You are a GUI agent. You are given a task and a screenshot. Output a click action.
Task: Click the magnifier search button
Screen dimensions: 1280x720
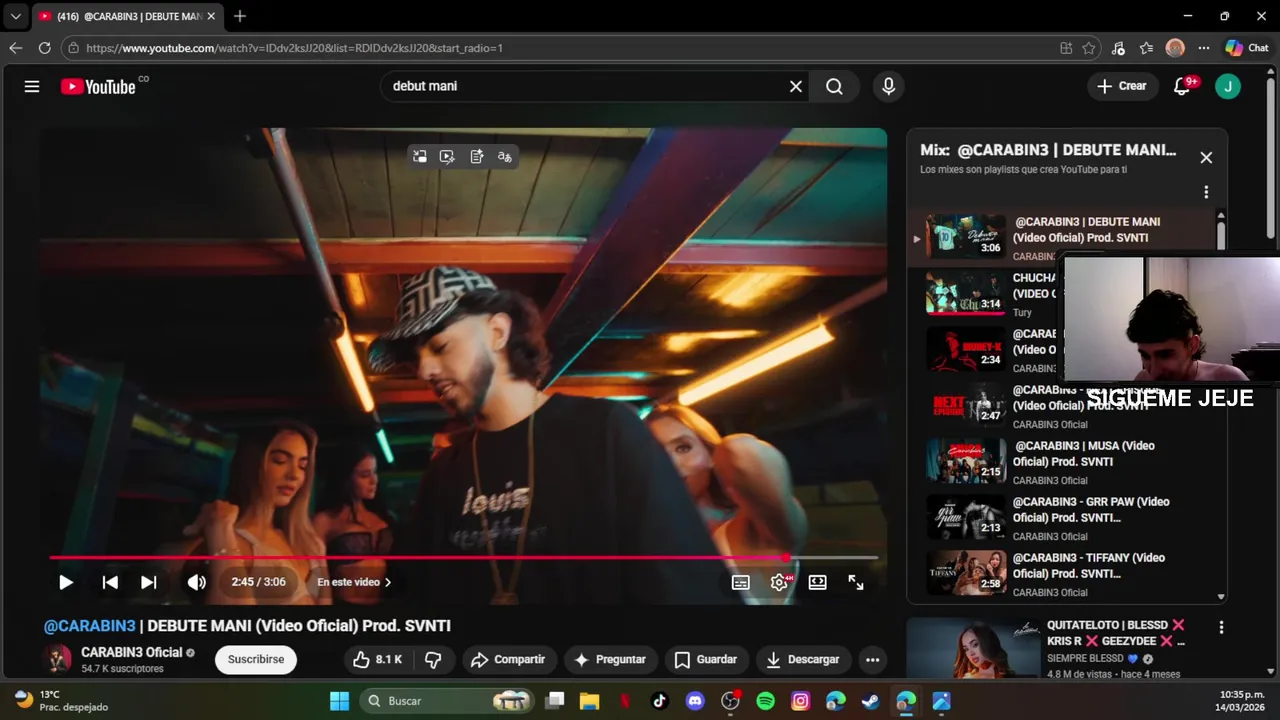pyautogui.click(x=834, y=86)
